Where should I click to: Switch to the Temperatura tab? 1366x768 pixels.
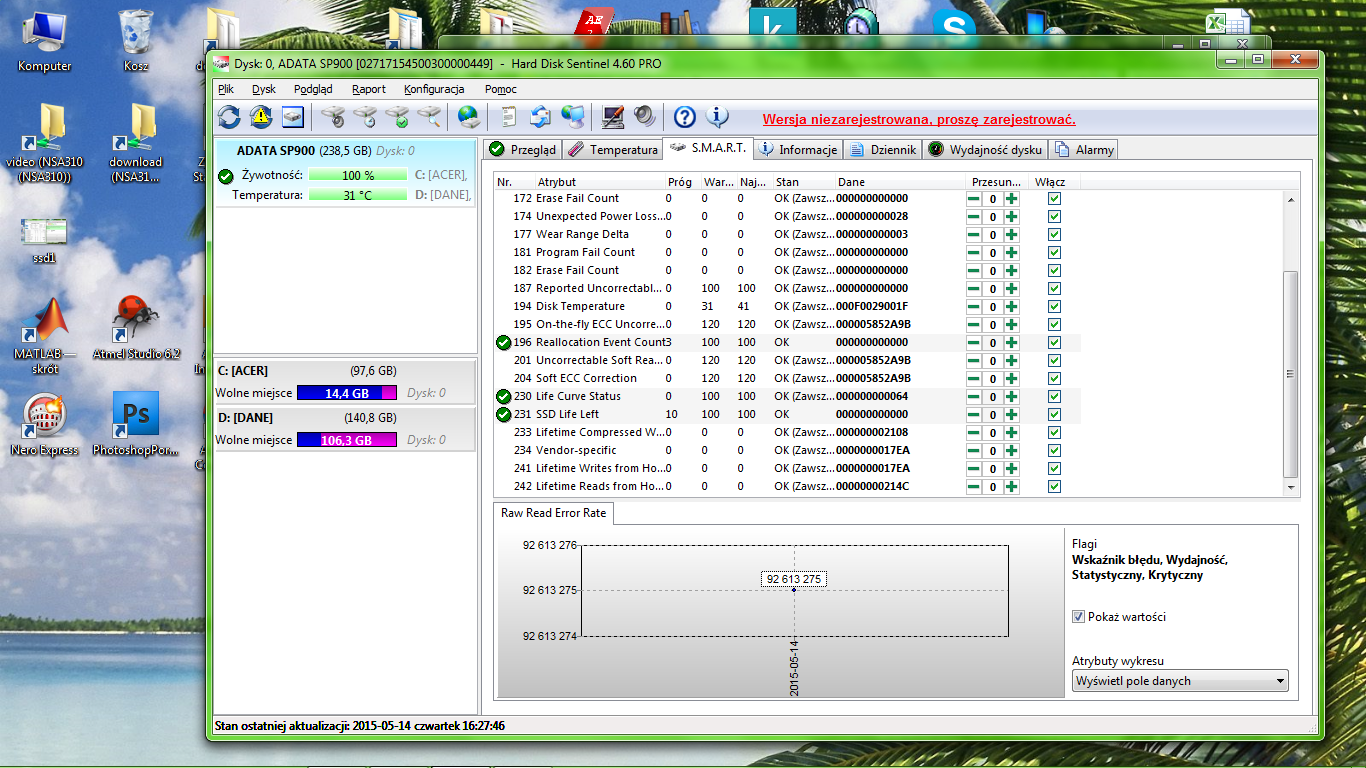click(612, 149)
